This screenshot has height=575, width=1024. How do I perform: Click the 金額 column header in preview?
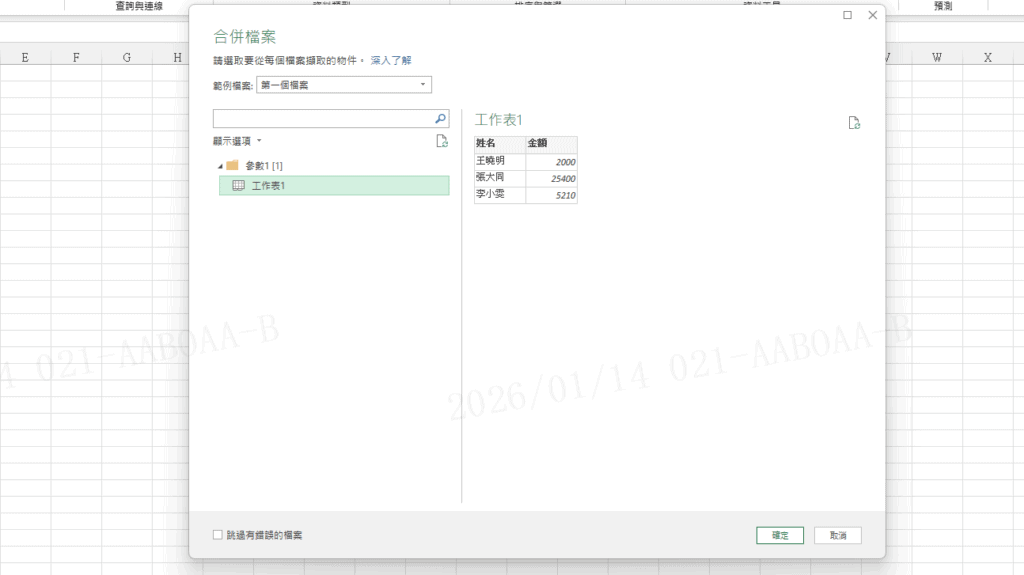[551, 144]
